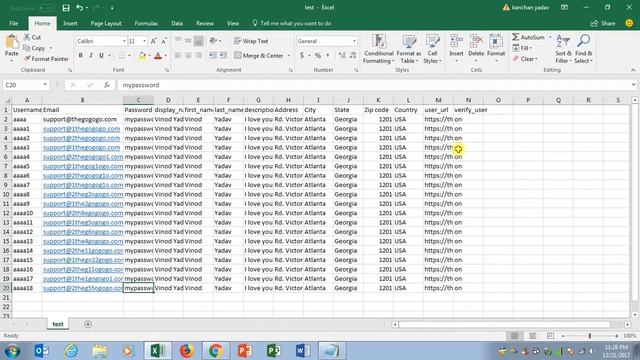Select the test sheet tab
640x360 pixels.
point(58,324)
